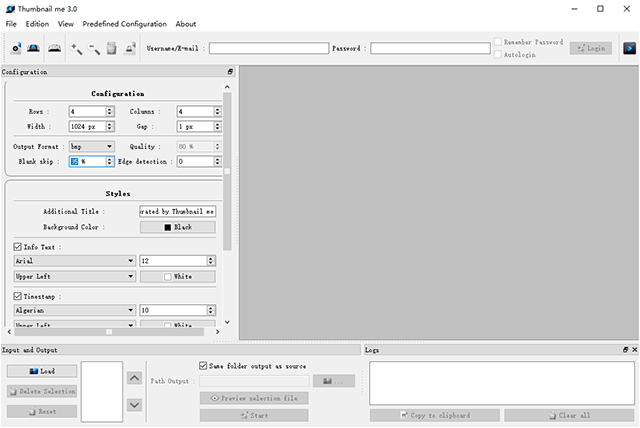The image size is (640, 428).
Task: Open the Output Format dropdown
Action: (x=91, y=146)
